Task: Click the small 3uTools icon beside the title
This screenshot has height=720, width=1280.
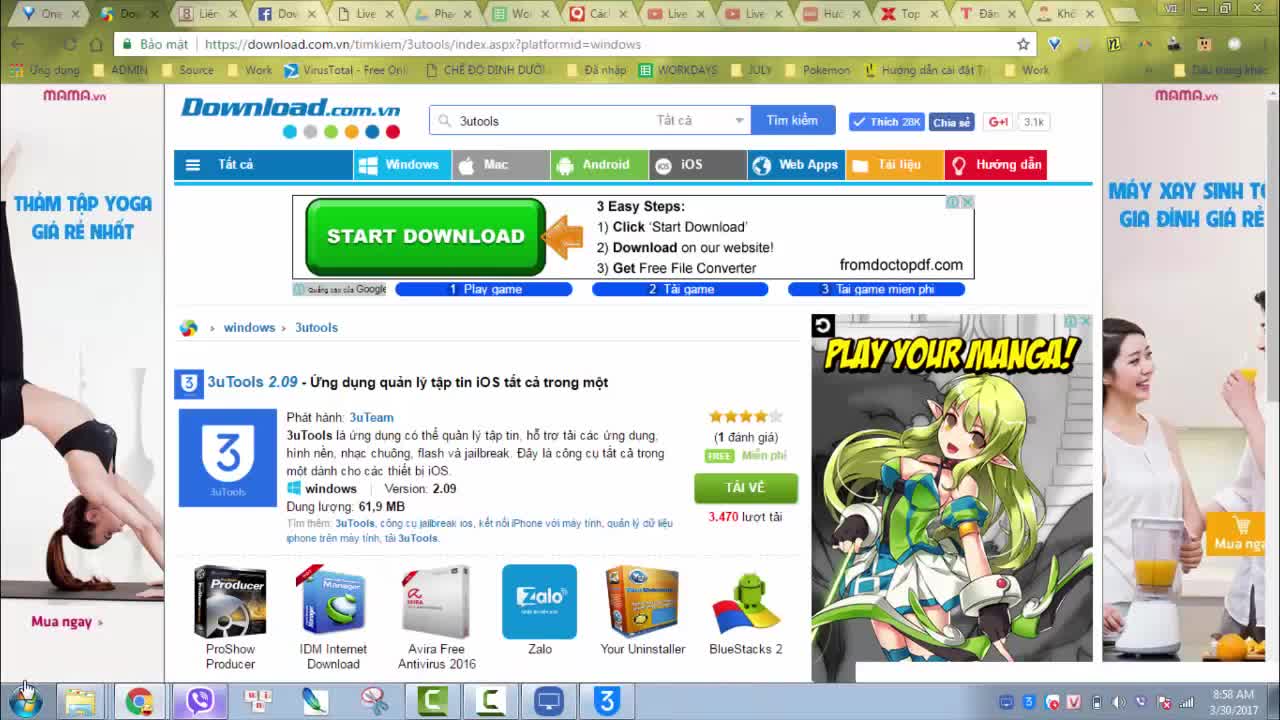Action: click(x=189, y=383)
